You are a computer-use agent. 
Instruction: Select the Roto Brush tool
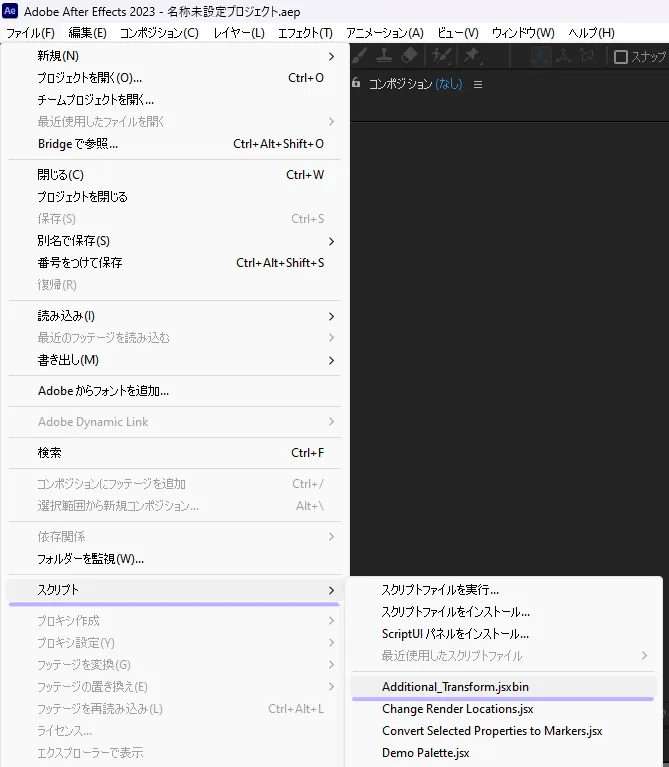(441, 56)
